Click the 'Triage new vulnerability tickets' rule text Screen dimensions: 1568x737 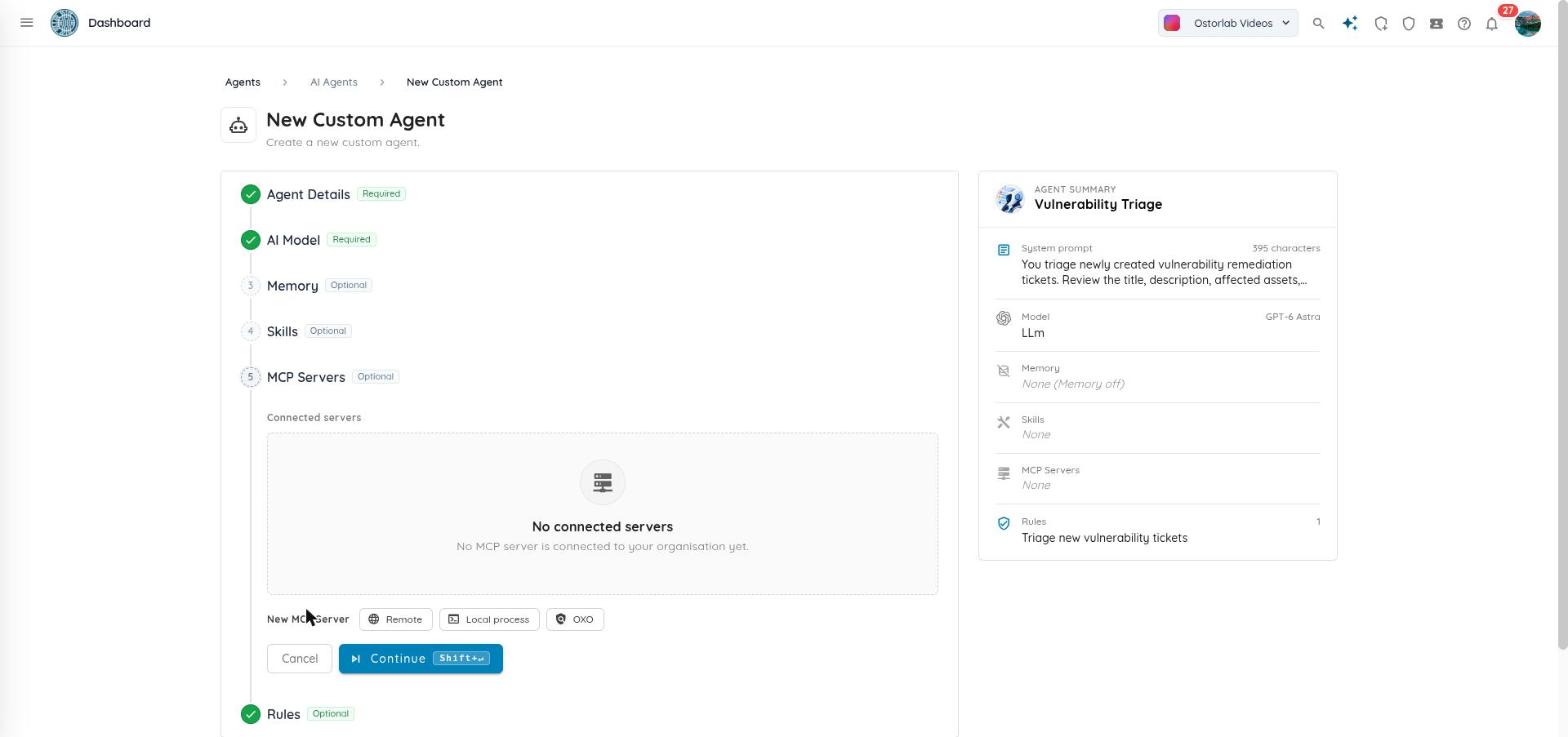[1104, 538]
